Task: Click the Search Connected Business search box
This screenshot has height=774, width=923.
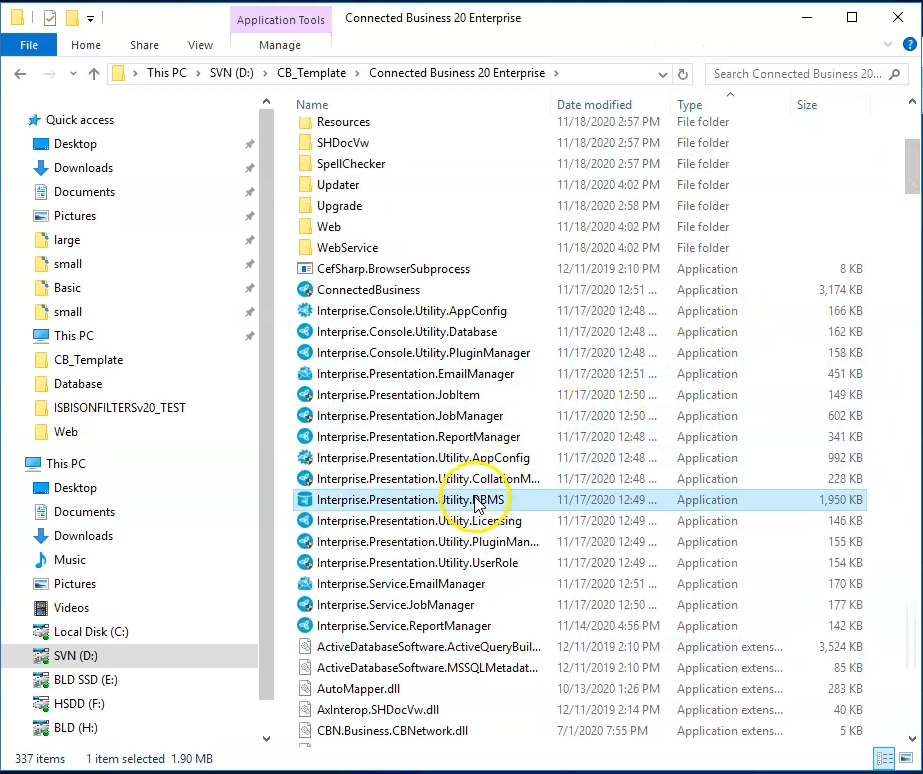Action: point(797,74)
